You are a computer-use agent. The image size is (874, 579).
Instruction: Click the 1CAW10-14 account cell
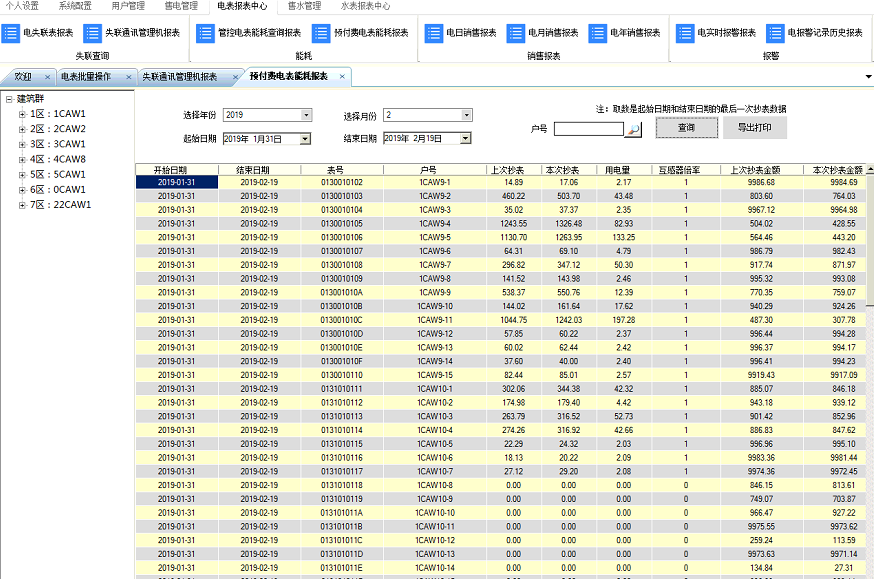(435, 568)
